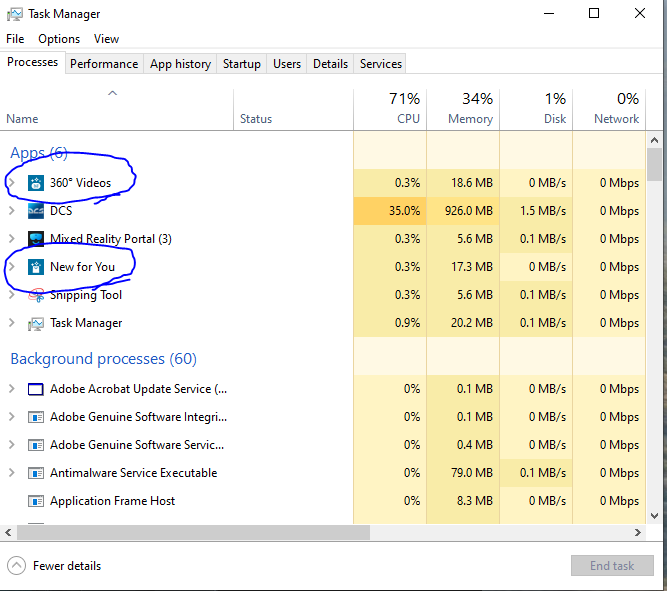
Task: Click the horizontal scrollbar right arrow
Action: point(638,532)
